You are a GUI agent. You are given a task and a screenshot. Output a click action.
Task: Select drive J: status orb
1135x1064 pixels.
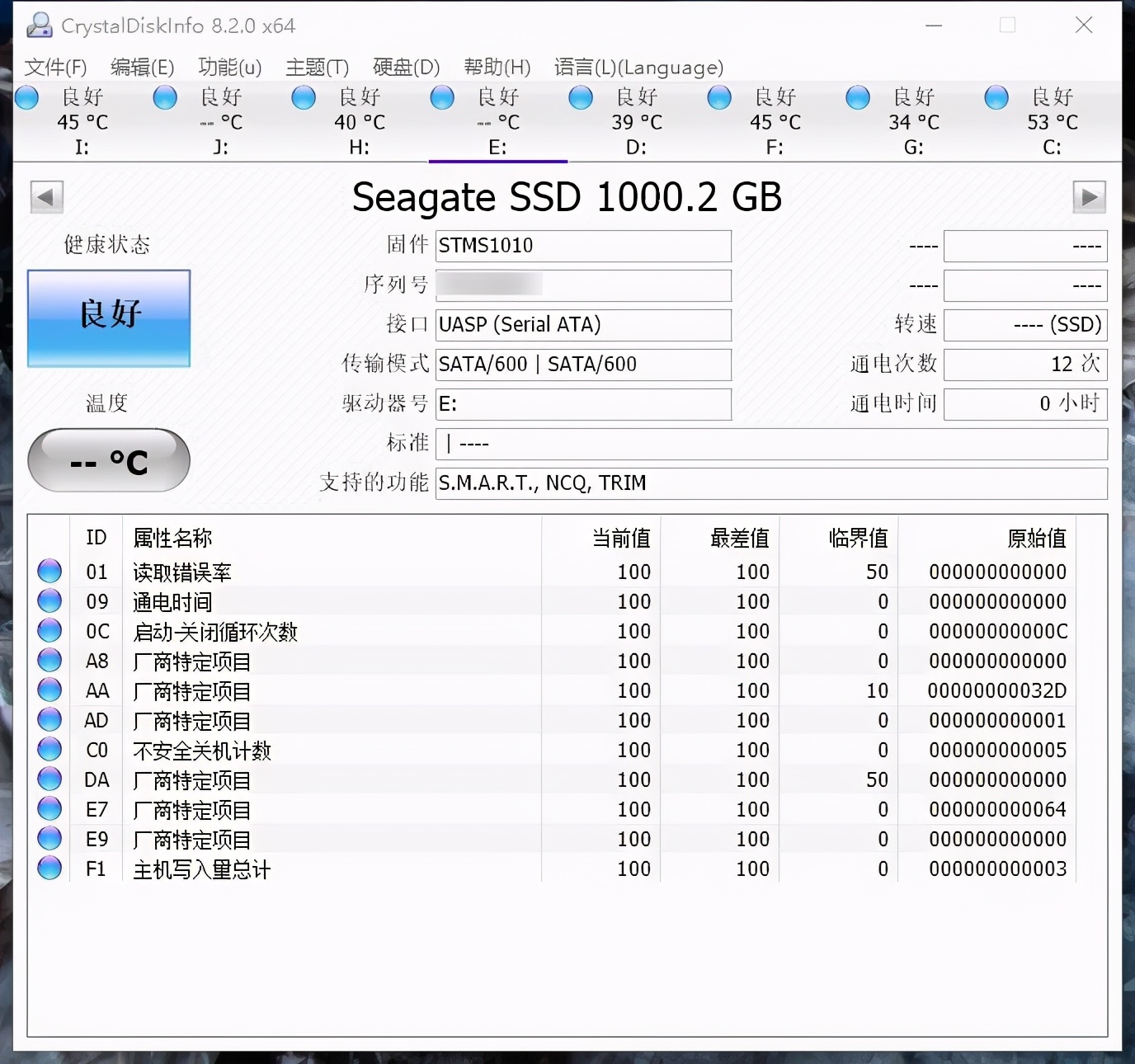[x=166, y=97]
